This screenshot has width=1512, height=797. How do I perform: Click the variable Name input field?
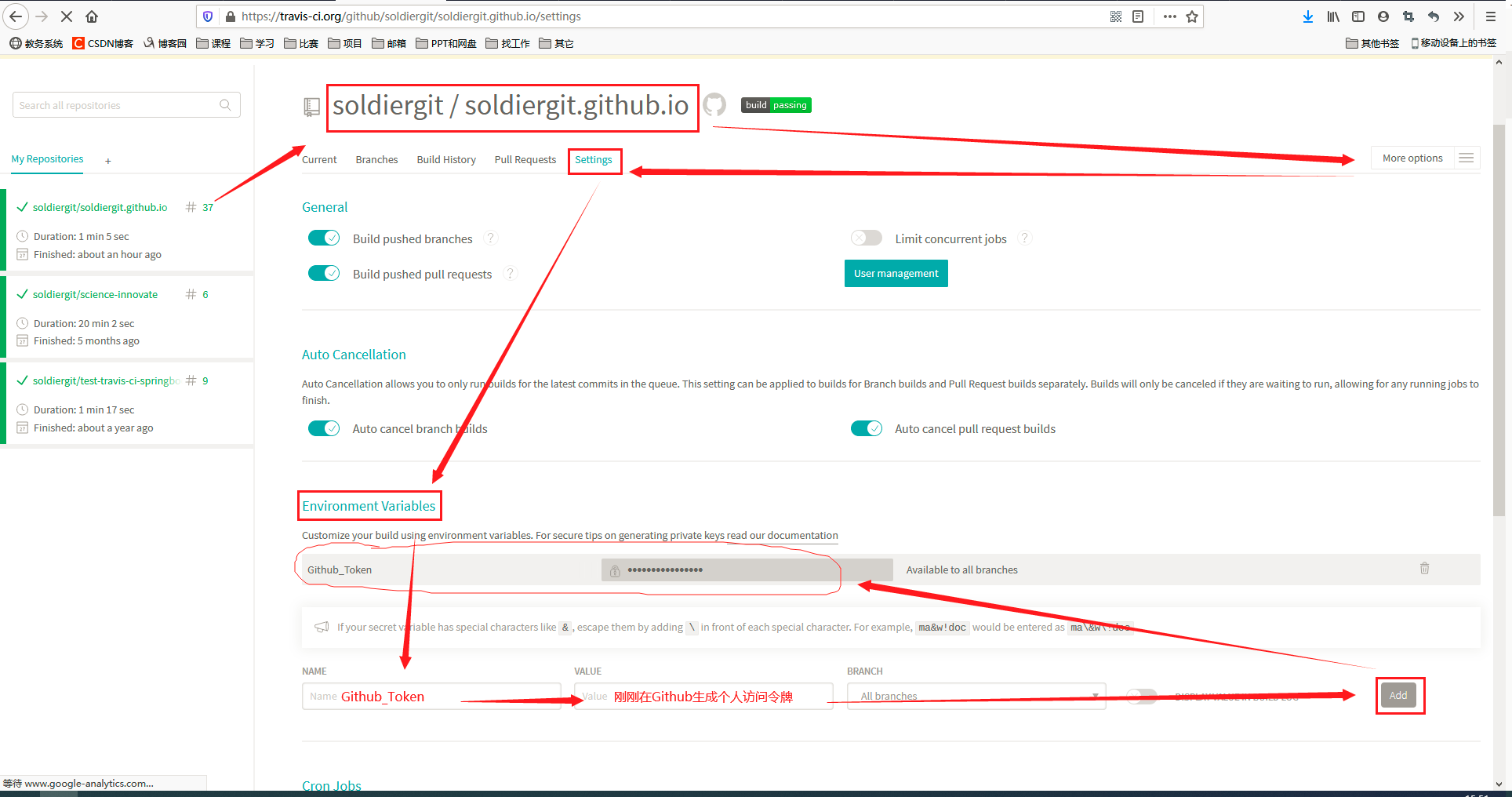431,696
